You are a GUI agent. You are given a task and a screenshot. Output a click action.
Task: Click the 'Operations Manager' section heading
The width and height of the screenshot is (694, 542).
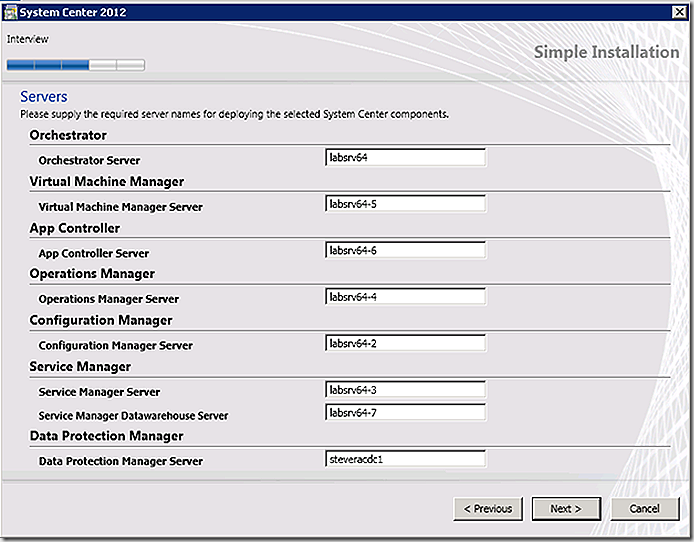tap(92, 274)
